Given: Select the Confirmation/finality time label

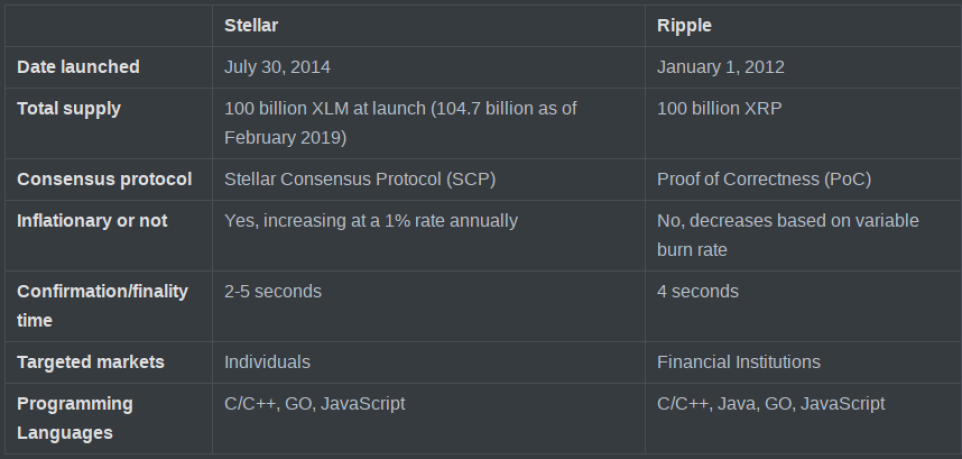Looking at the screenshot, I should pyautogui.click(x=102, y=306).
